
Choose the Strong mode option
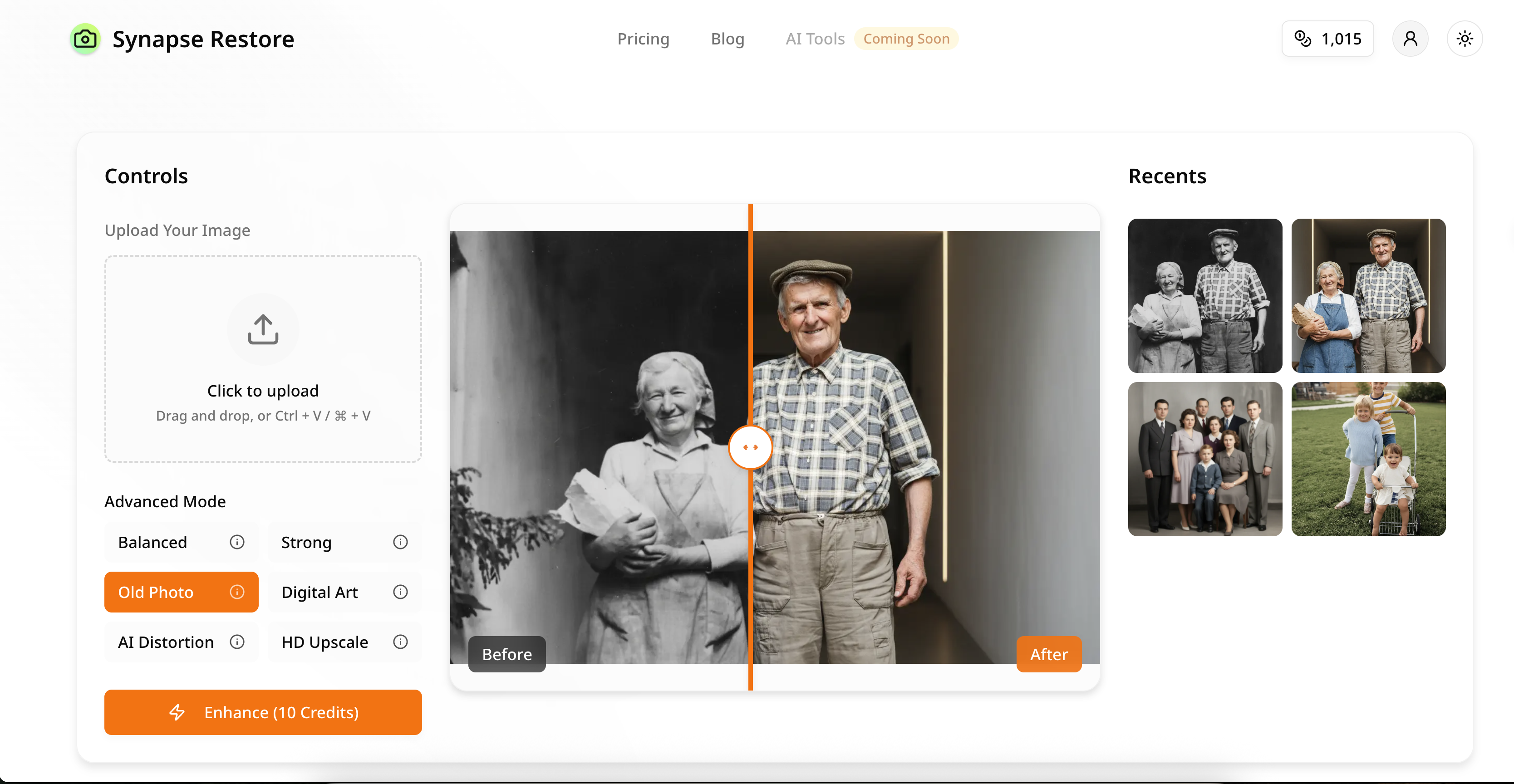coord(306,542)
